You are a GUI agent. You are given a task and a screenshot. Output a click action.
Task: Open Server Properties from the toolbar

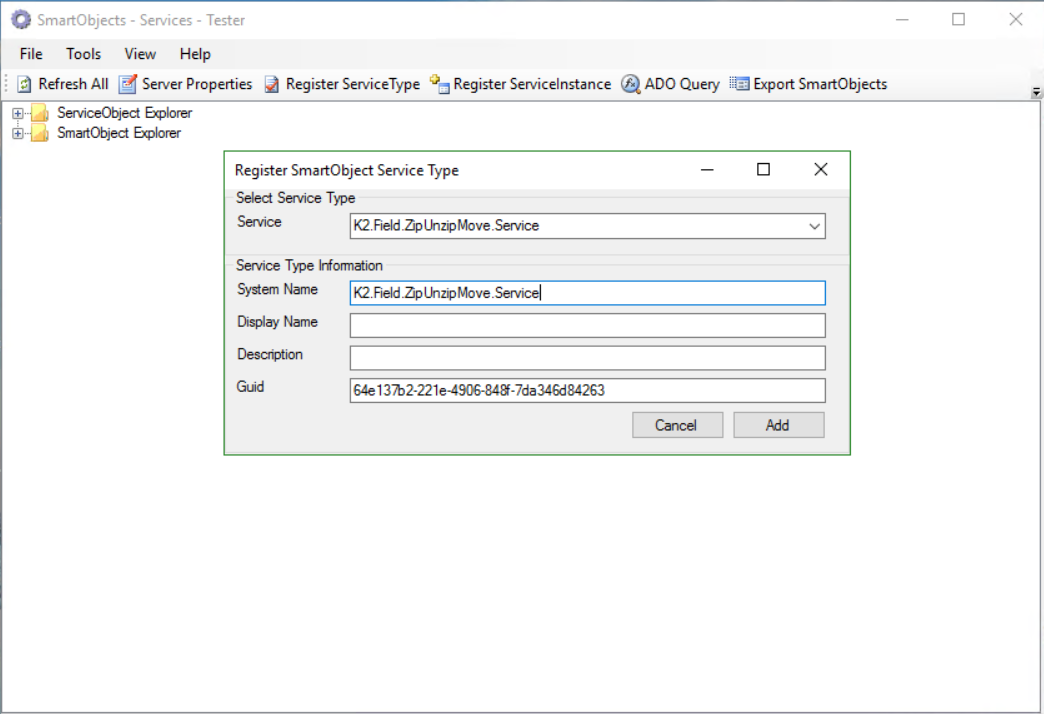[128, 84]
